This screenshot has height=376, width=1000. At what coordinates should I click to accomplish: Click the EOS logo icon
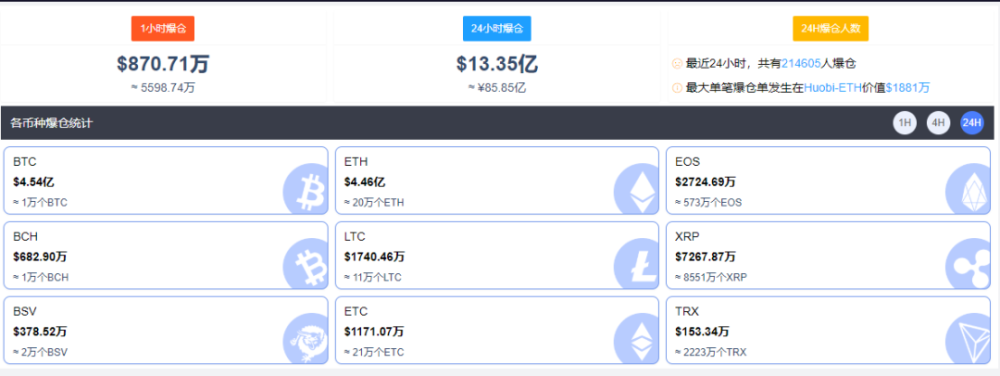(x=967, y=191)
